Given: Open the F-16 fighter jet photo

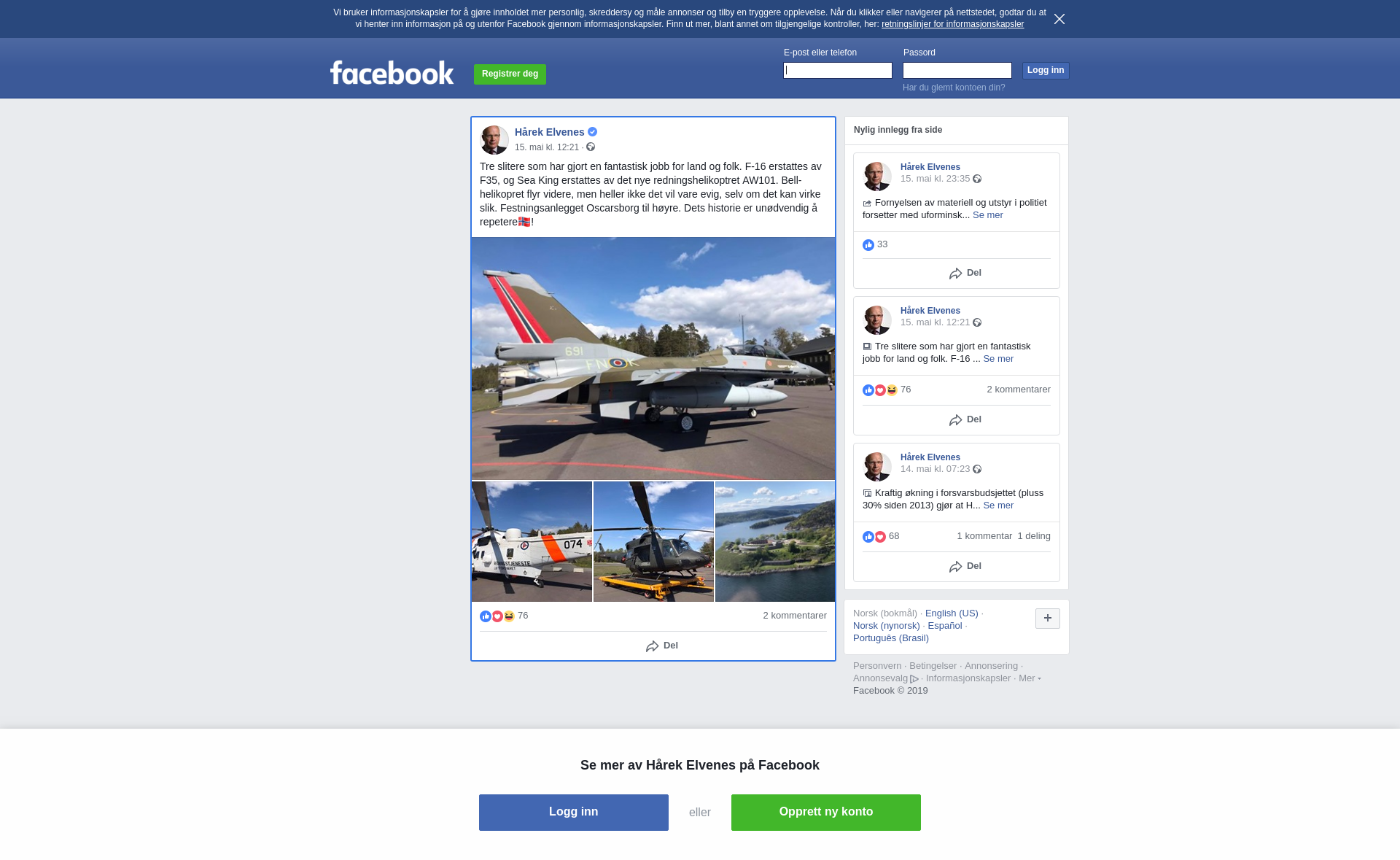Looking at the screenshot, I should tap(653, 358).
